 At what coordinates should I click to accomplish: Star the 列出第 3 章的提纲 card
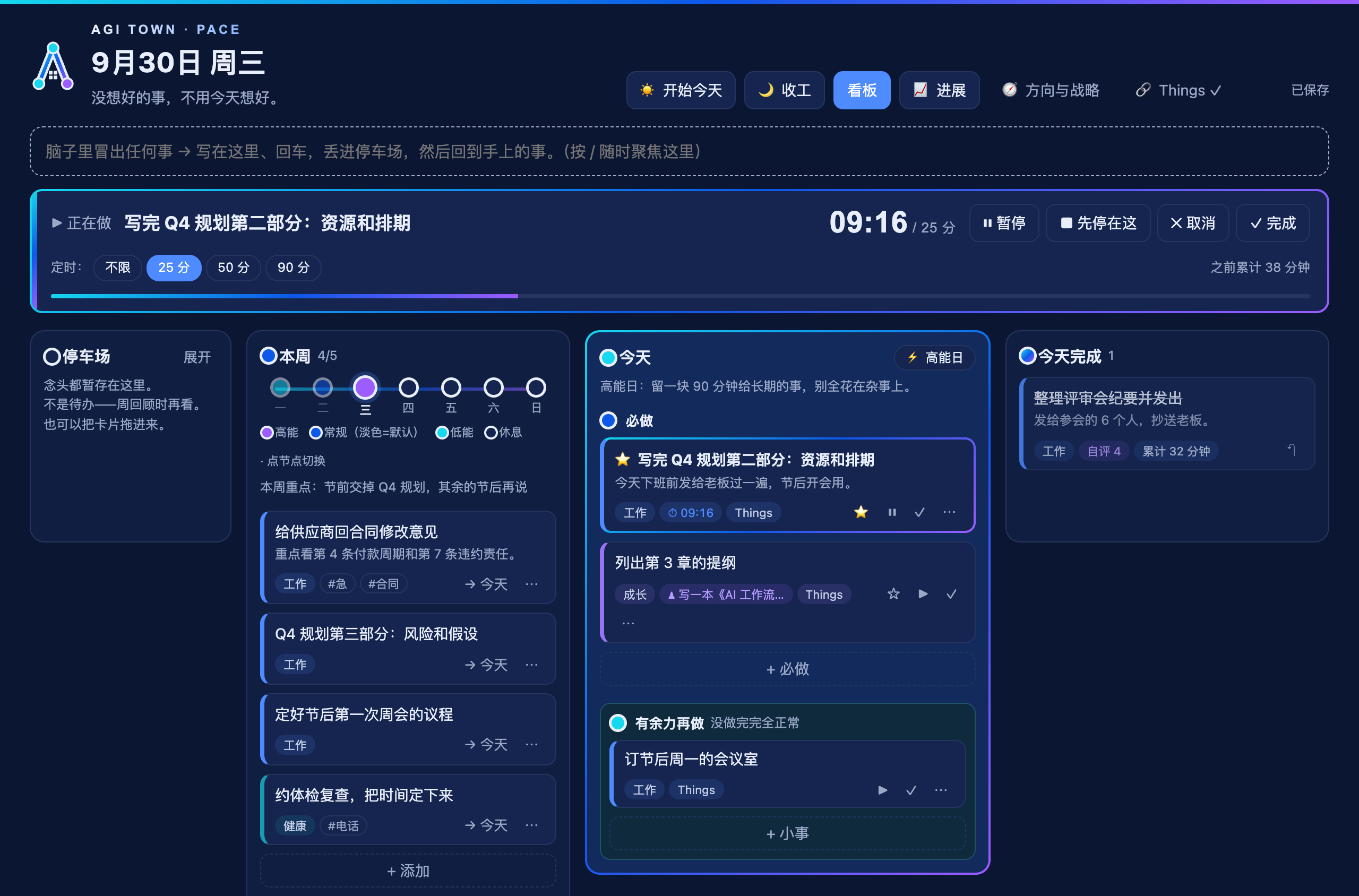893,595
